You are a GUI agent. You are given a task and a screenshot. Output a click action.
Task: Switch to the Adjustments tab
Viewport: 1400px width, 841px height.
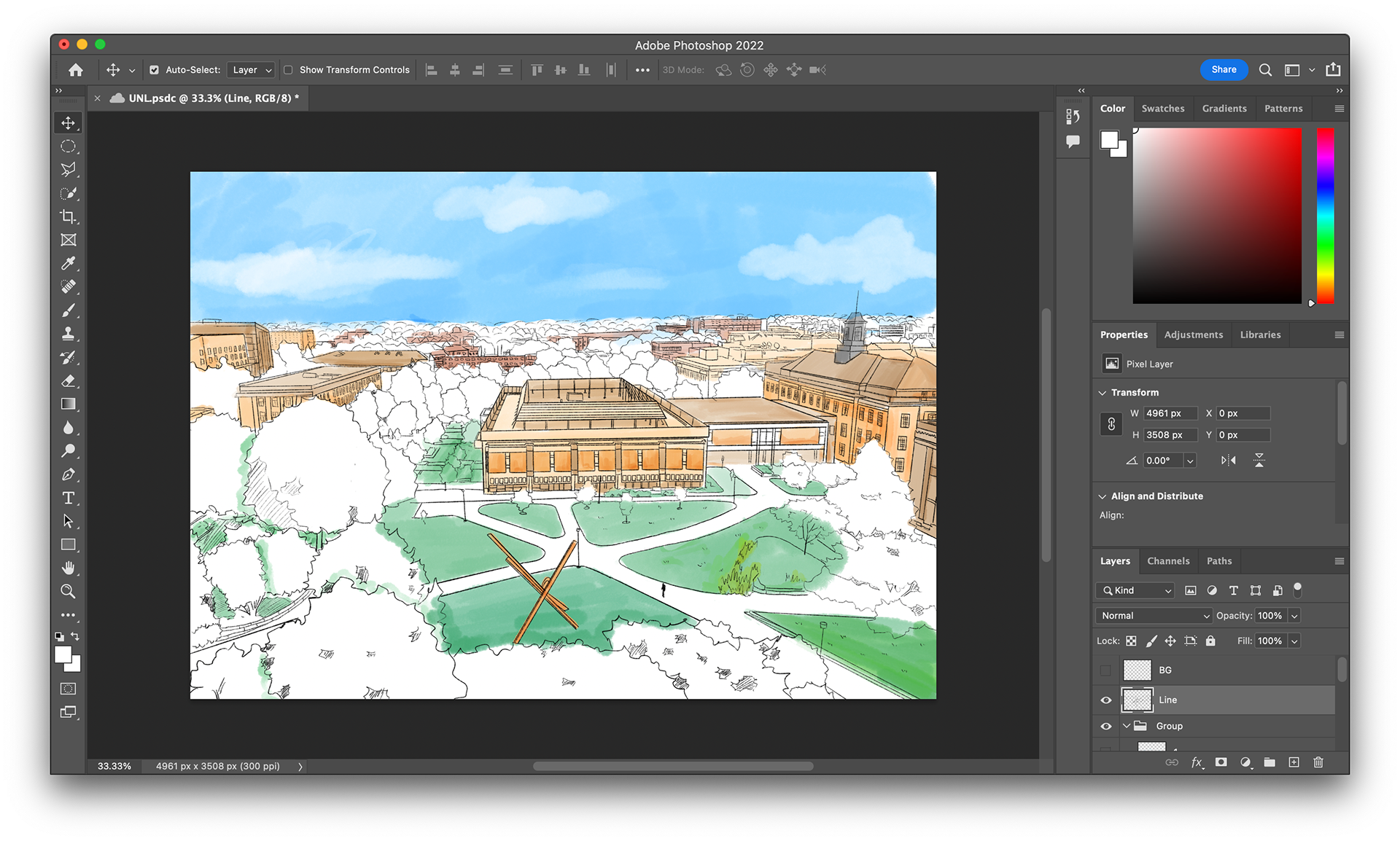click(1194, 335)
